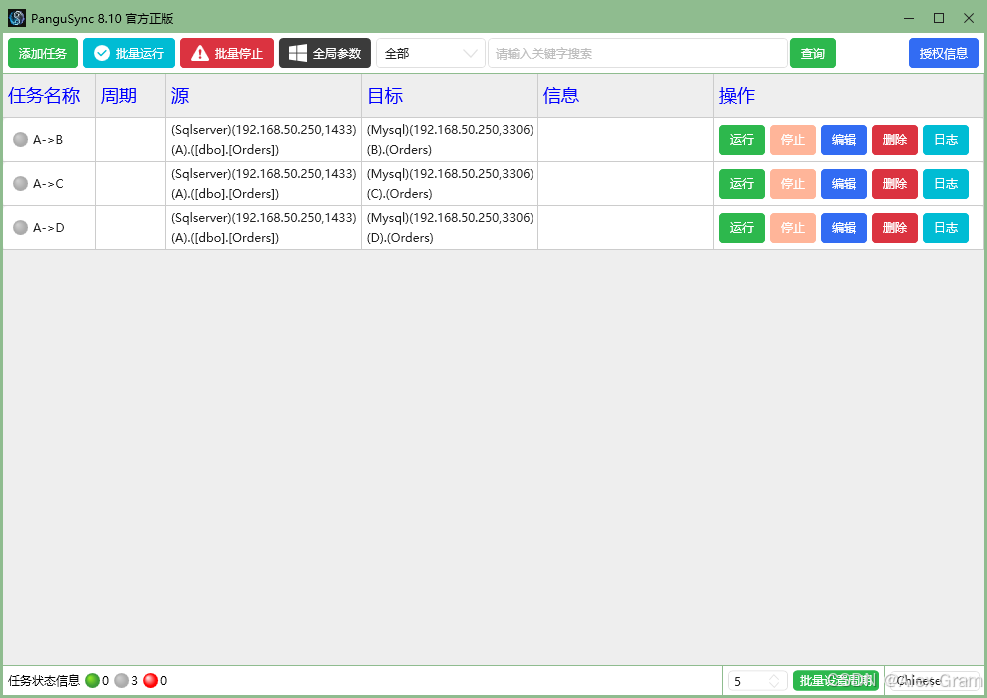
Task: Click the checkmark icon on 批量运行
Action: coord(102,53)
